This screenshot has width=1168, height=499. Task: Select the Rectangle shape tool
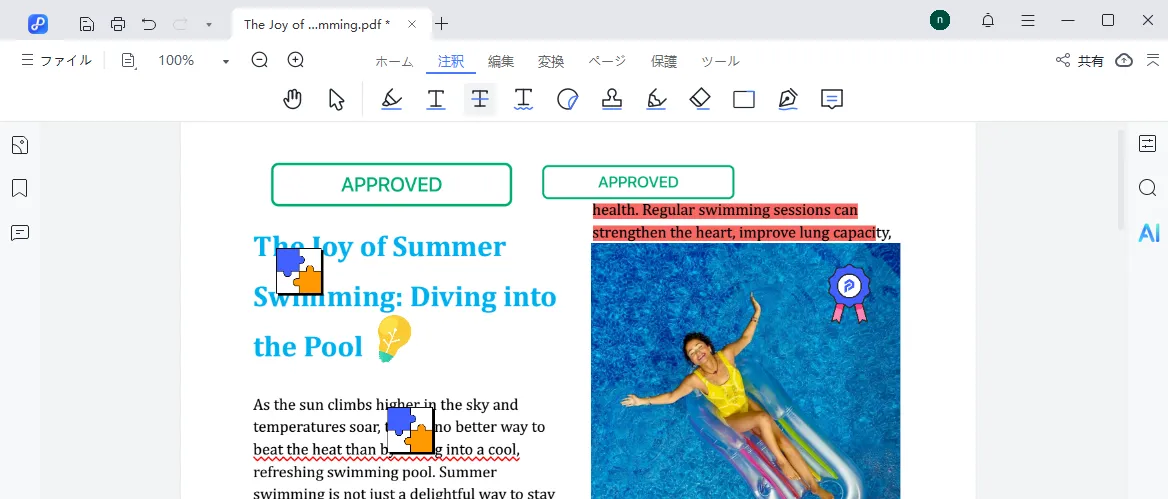[744, 99]
